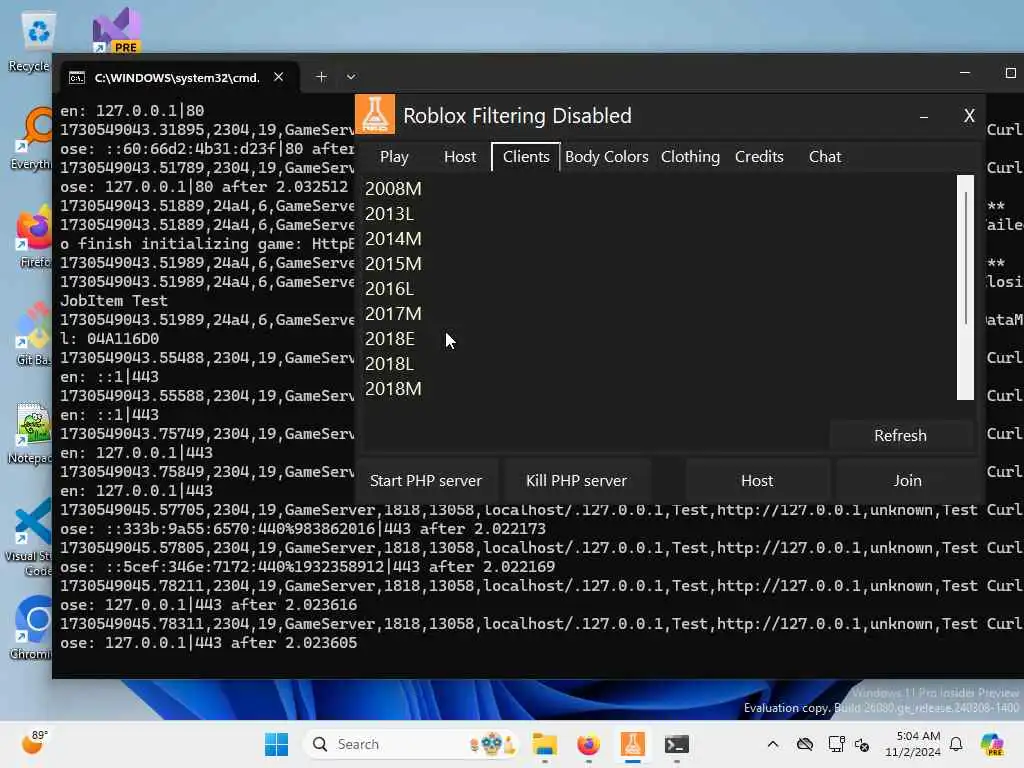
Task: Open the Chromium desktop shortcut
Action: tap(31, 628)
